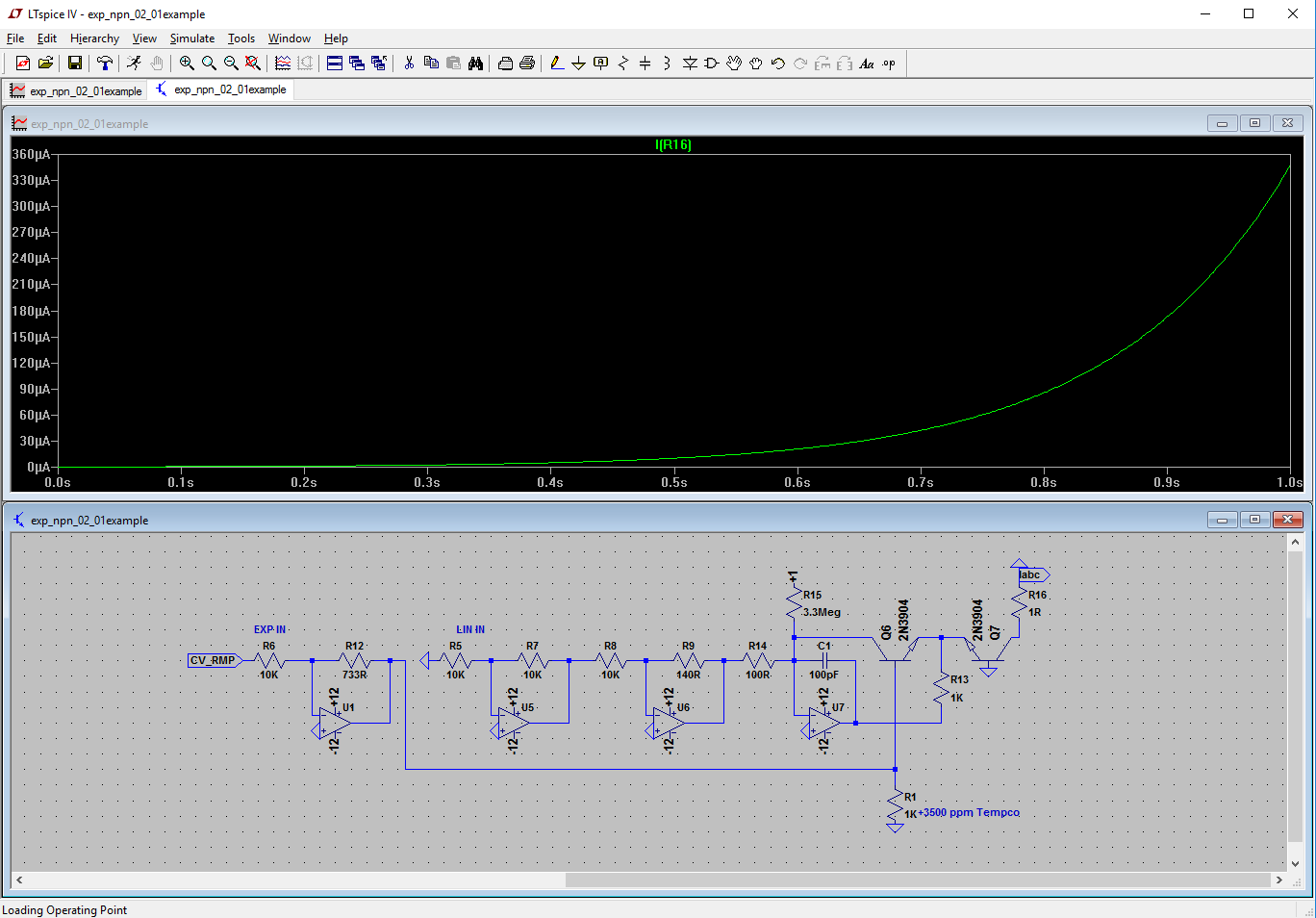Choose the Resistor component tool
1316x918 pixels.
coord(623,64)
